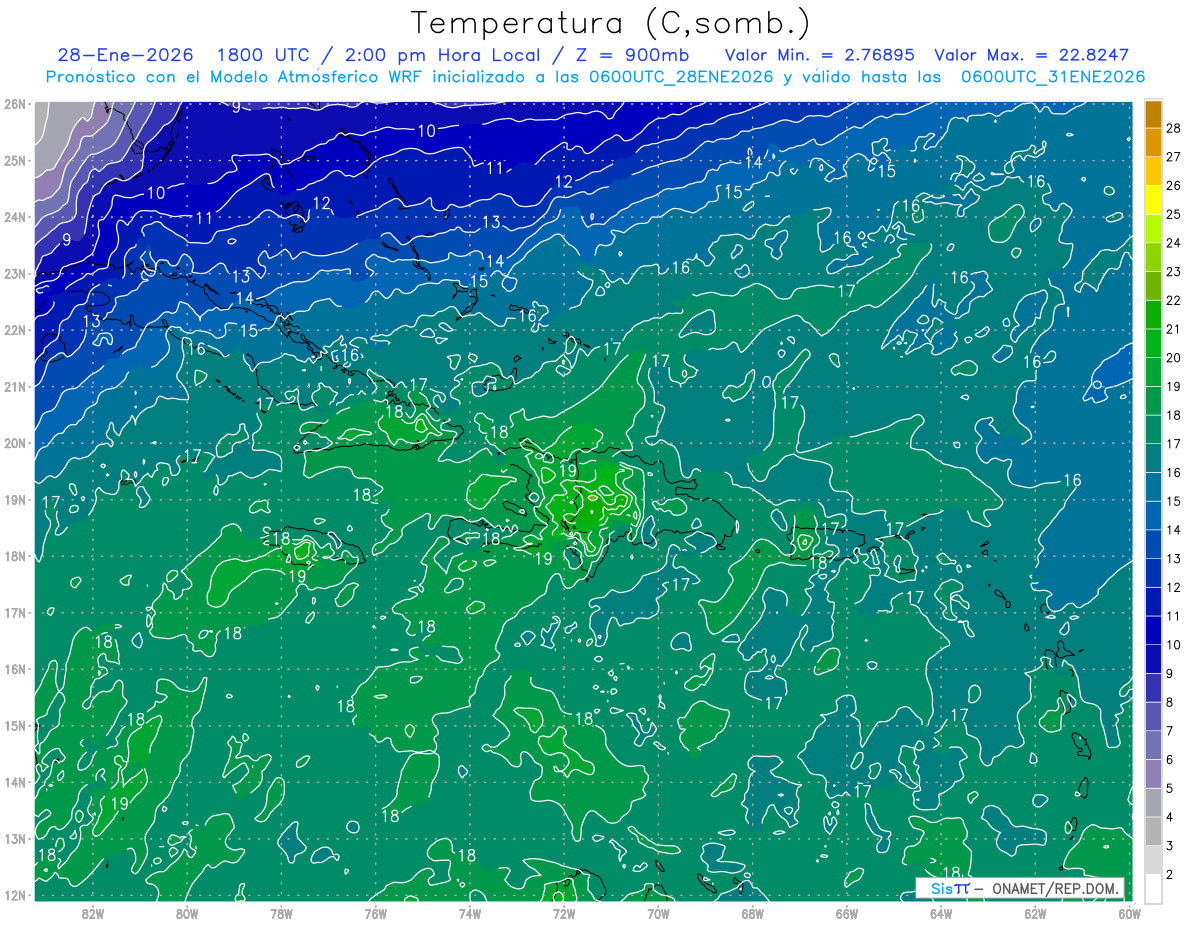Screen dimensions: 1200x927
Task: Click the 80W longitude axis label
Action: (x=187, y=913)
